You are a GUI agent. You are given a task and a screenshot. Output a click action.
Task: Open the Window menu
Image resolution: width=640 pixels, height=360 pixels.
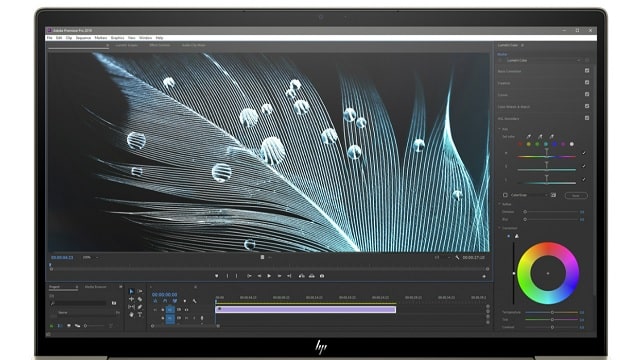click(145, 38)
